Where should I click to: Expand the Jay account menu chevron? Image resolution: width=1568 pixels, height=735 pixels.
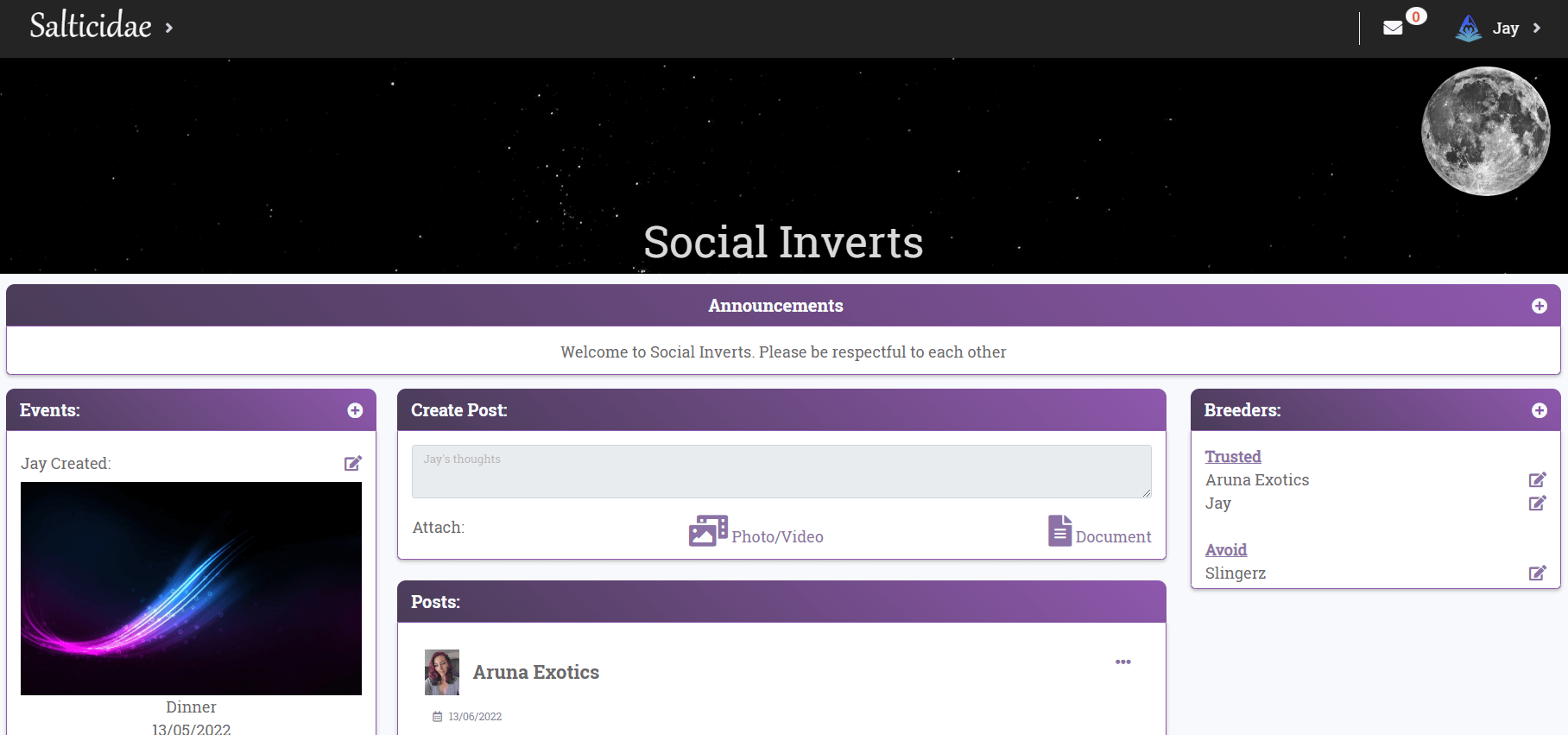[1537, 28]
